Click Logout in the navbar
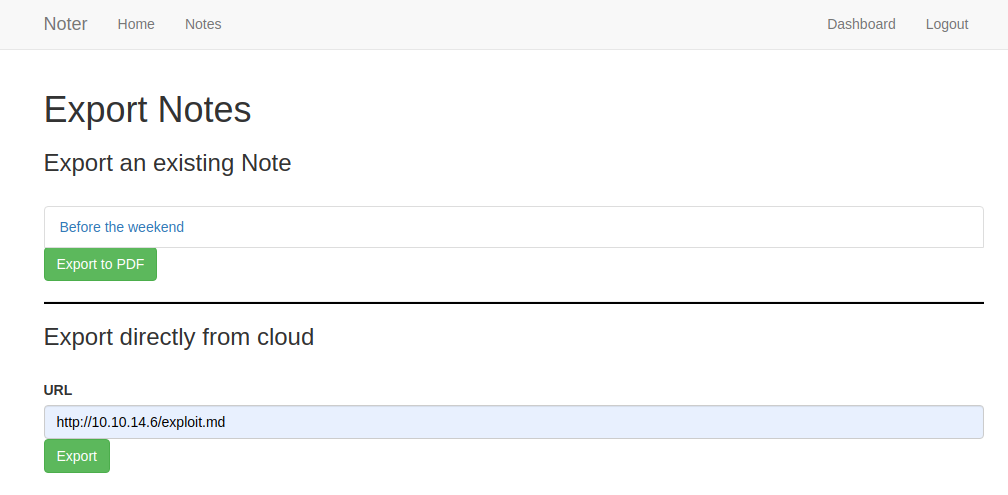 pos(947,24)
